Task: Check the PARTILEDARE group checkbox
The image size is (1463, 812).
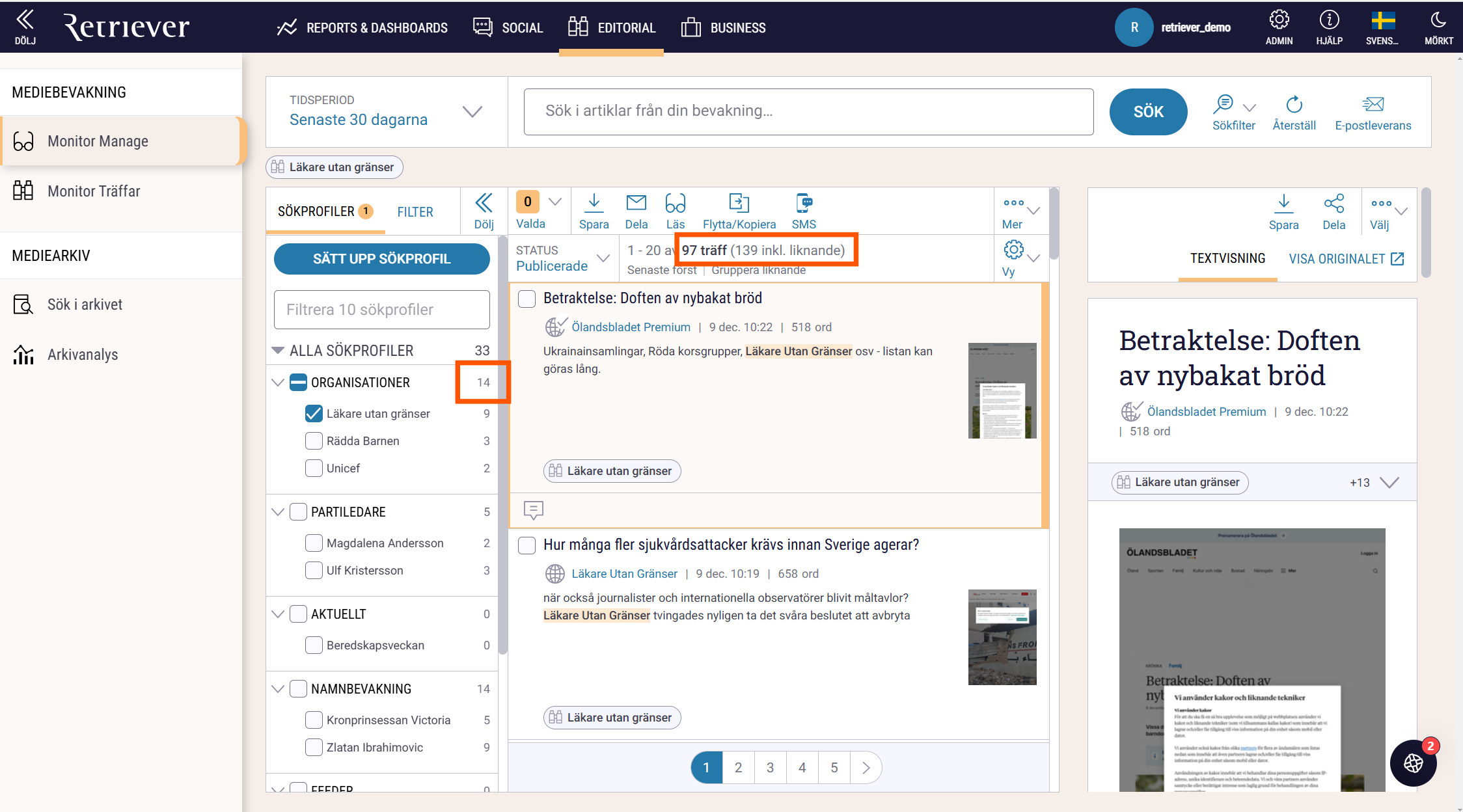Action: (x=298, y=511)
